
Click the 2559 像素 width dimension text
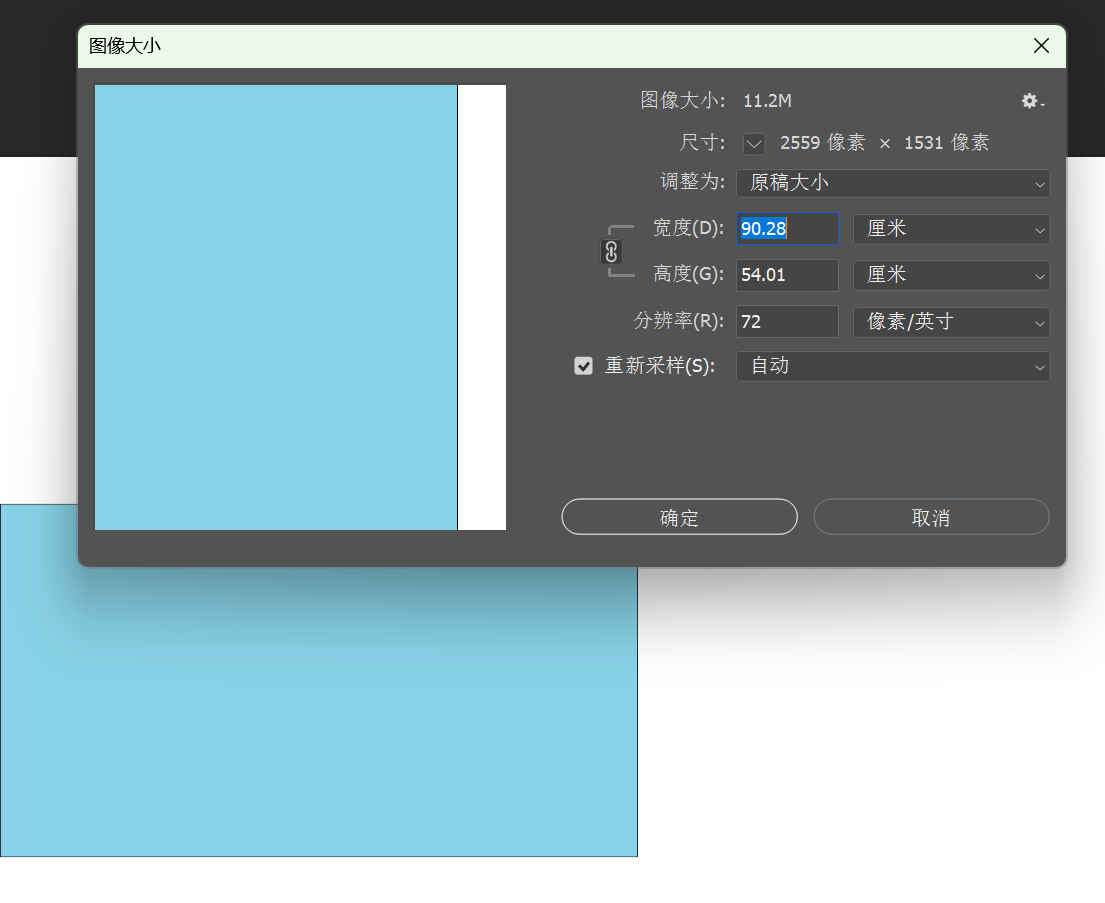tap(822, 142)
